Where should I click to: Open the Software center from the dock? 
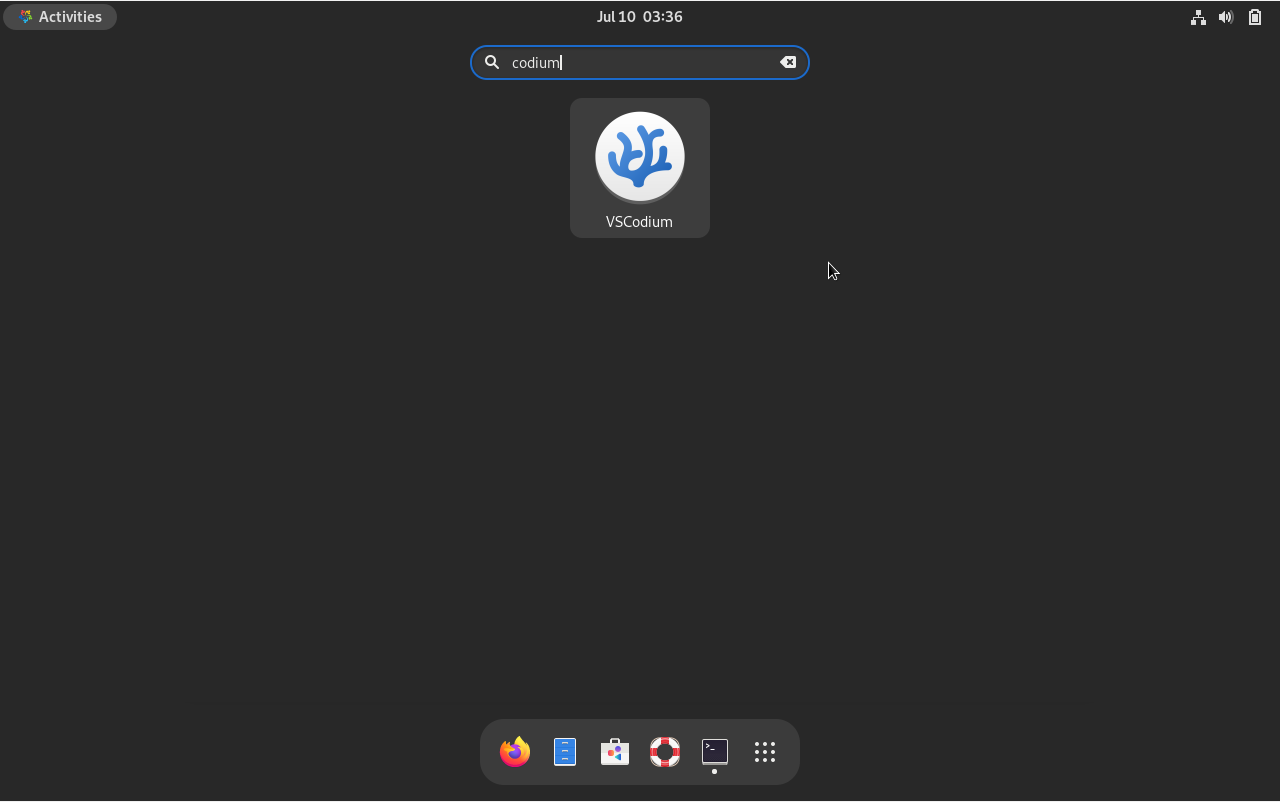click(614, 752)
